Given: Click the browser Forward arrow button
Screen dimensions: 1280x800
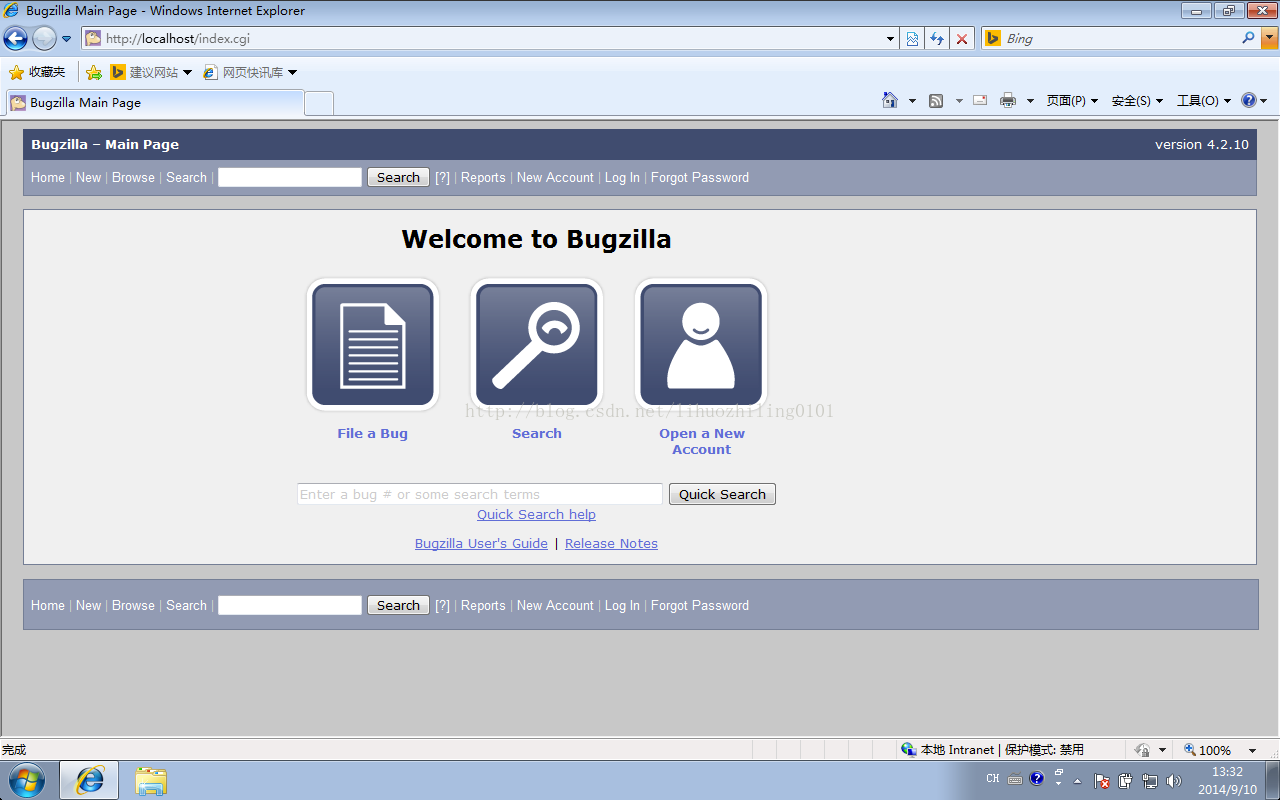Looking at the screenshot, I should [x=44, y=39].
